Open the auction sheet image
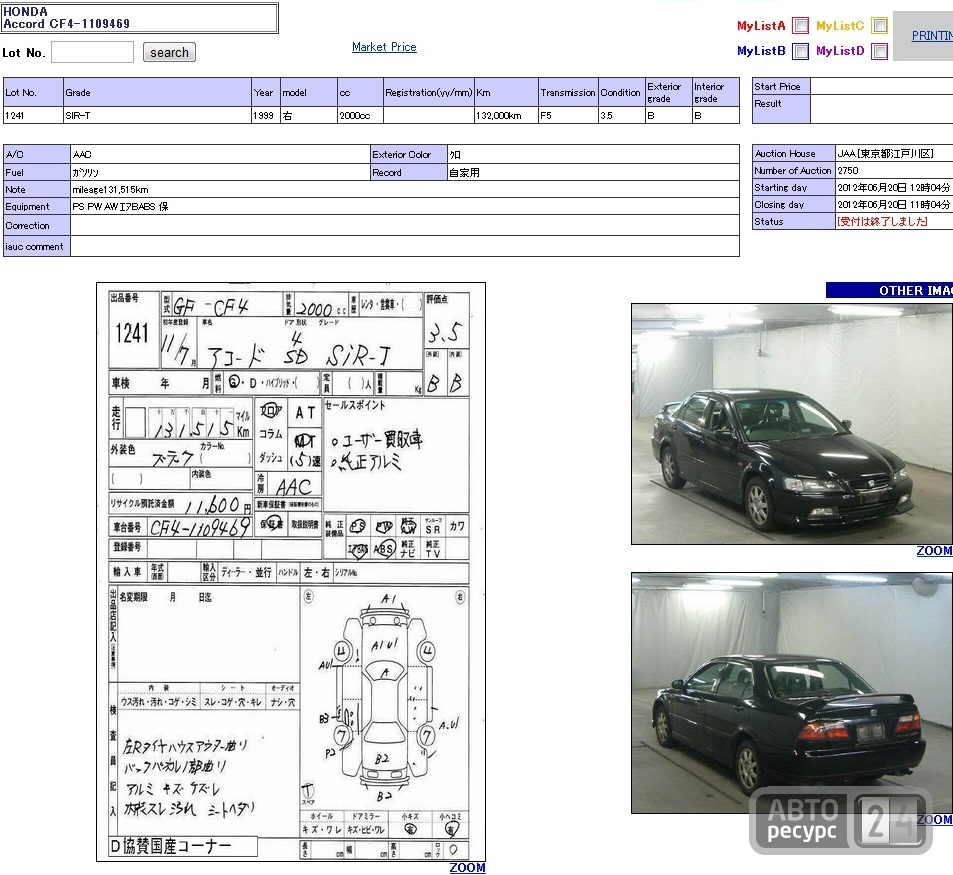The image size is (953, 875). [x=291, y=571]
